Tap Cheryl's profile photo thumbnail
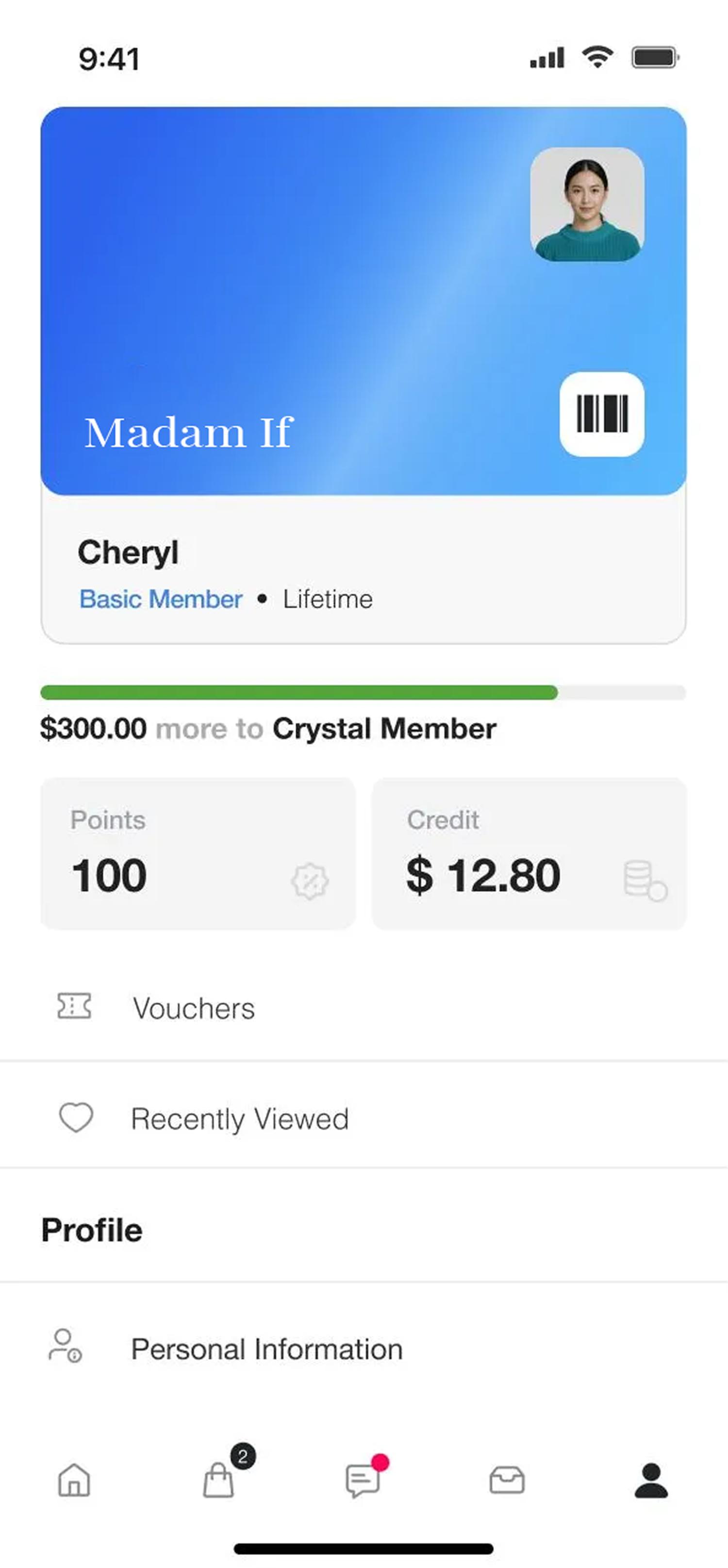 click(x=587, y=204)
